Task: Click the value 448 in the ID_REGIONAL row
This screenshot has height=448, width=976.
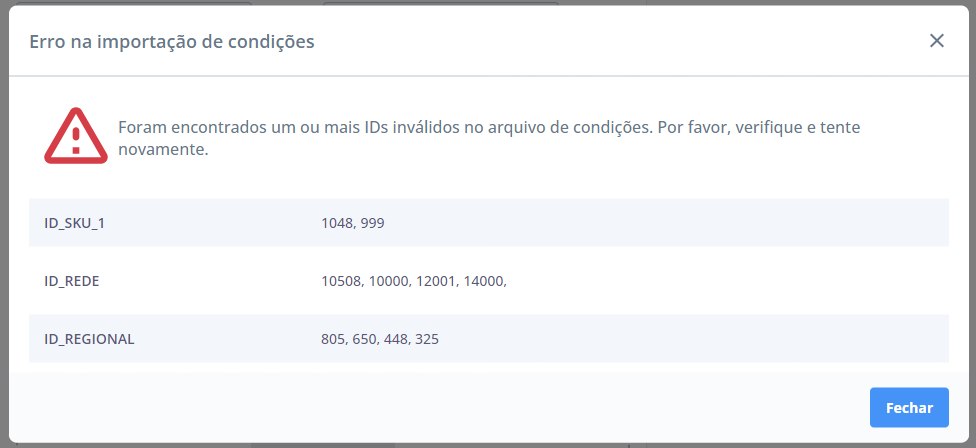Action: pos(396,339)
